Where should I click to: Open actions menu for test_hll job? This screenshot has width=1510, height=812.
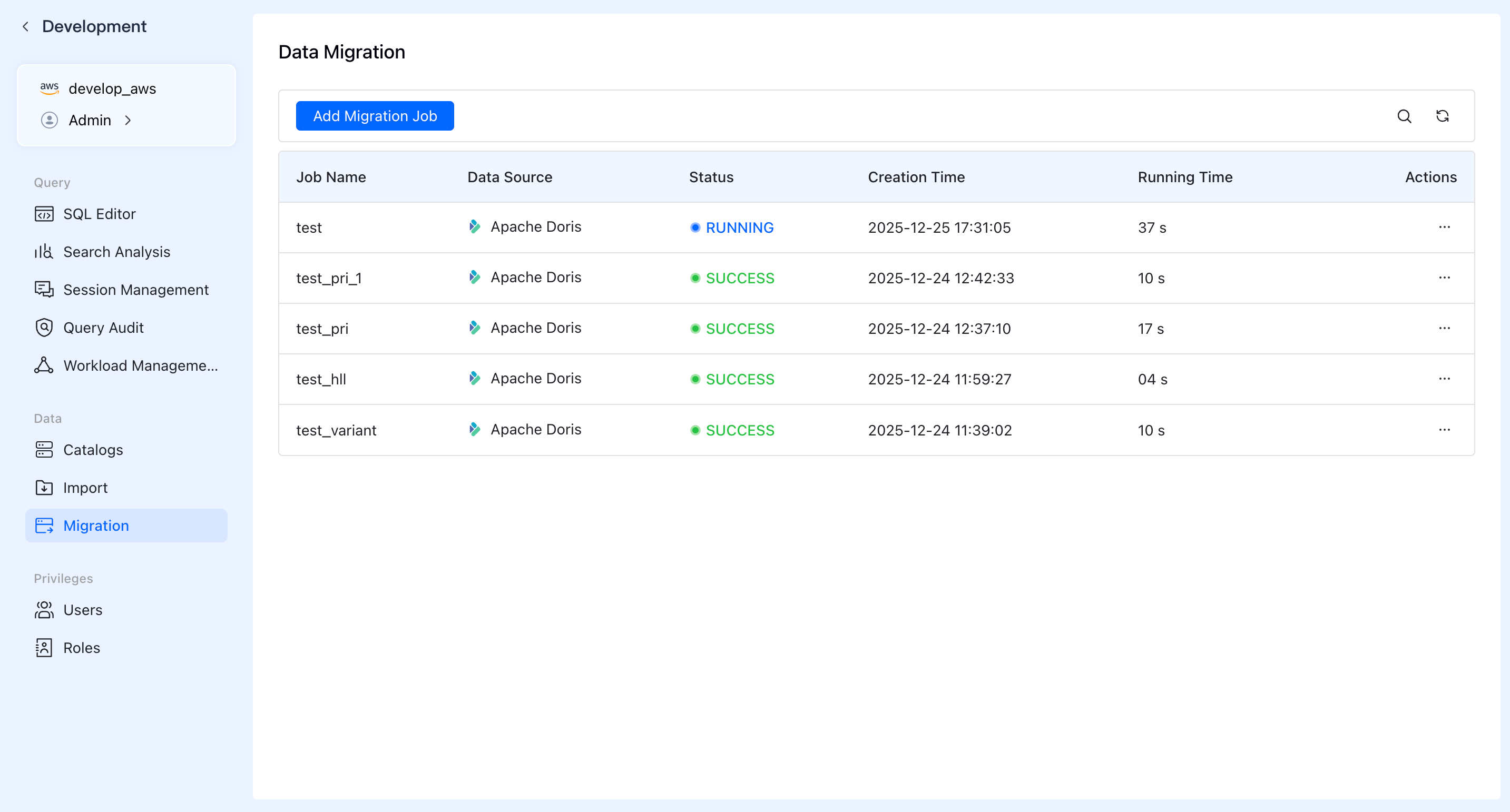click(x=1444, y=379)
